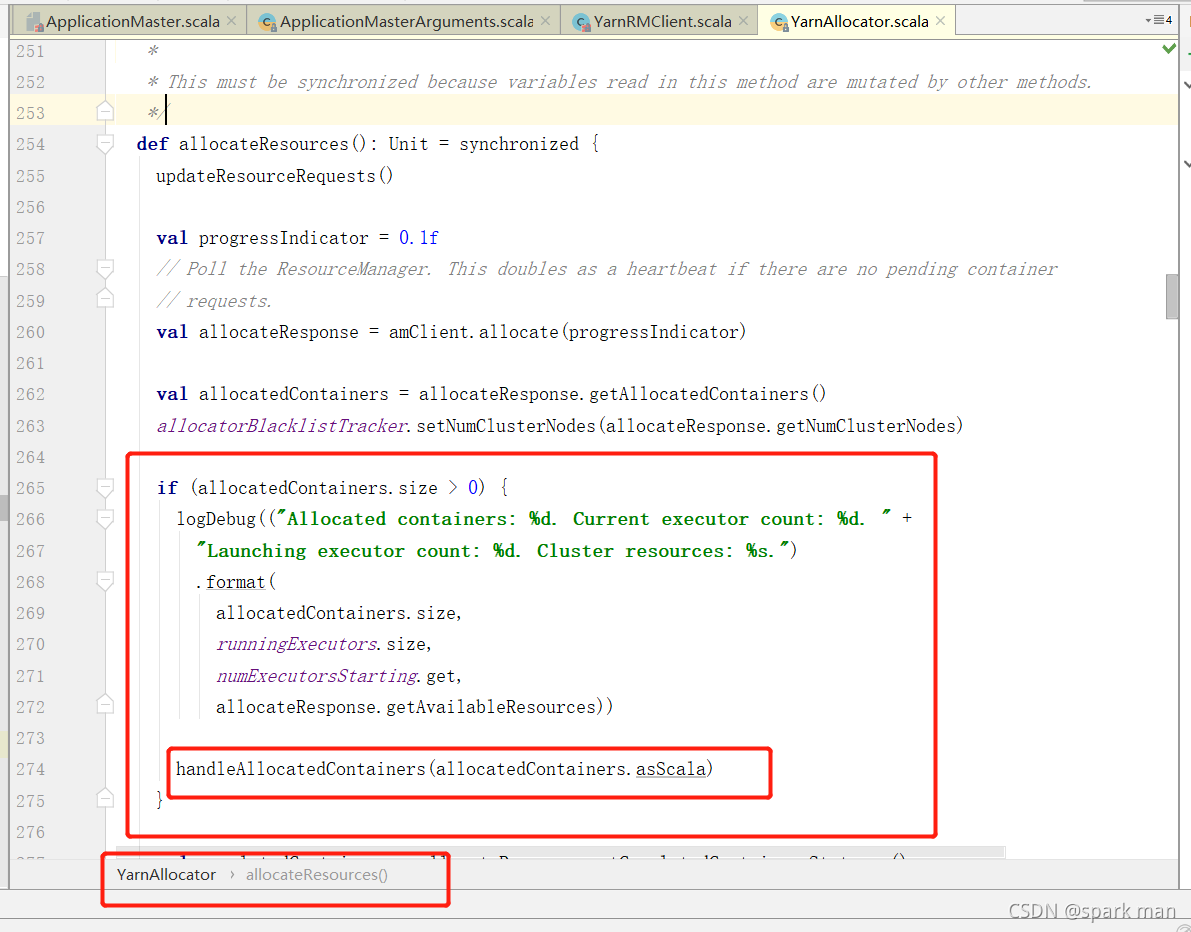
Task: Select the YarnAllocator.scala tab
Action: (859, 21)
